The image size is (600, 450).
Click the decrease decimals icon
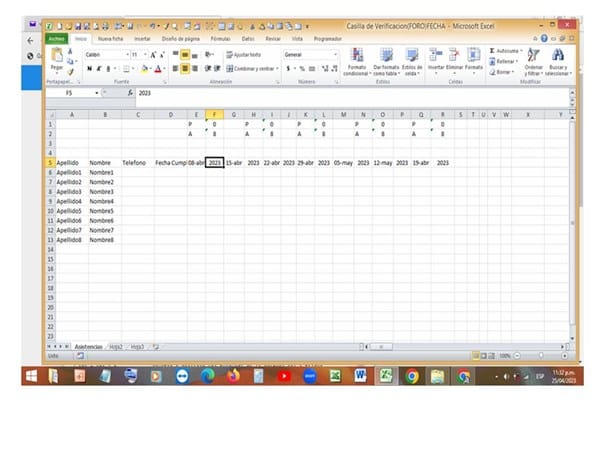click(334, 68)
